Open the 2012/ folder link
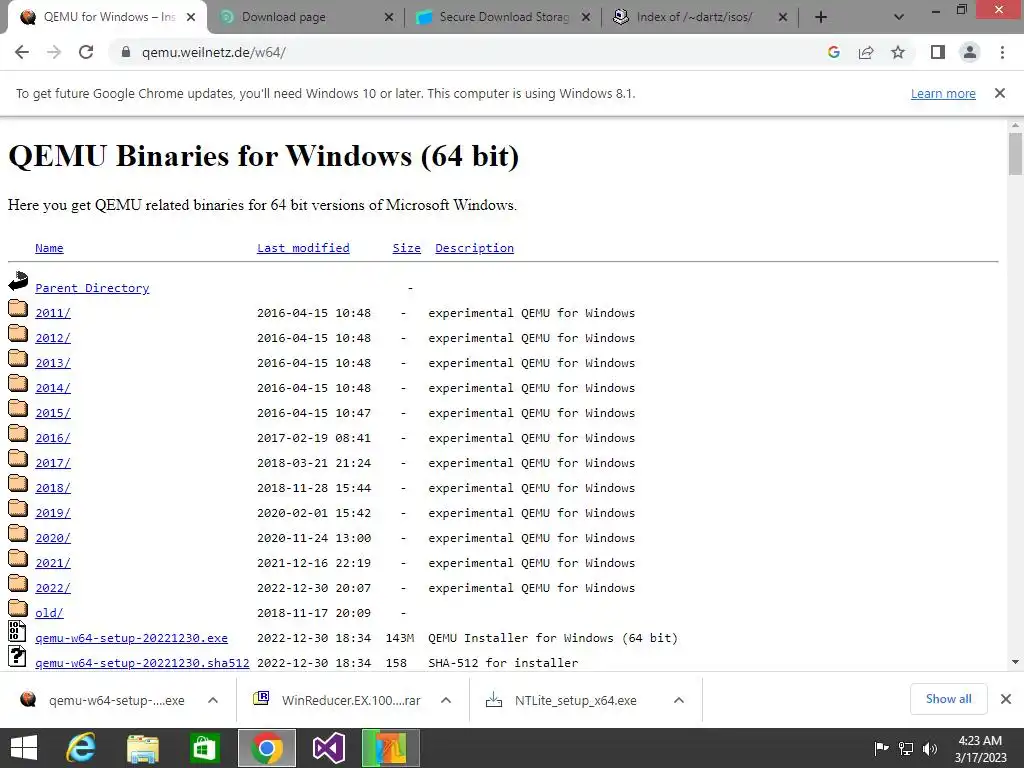Image resolution: width=1024 pixels, height=768 pixels. [53, 338]
